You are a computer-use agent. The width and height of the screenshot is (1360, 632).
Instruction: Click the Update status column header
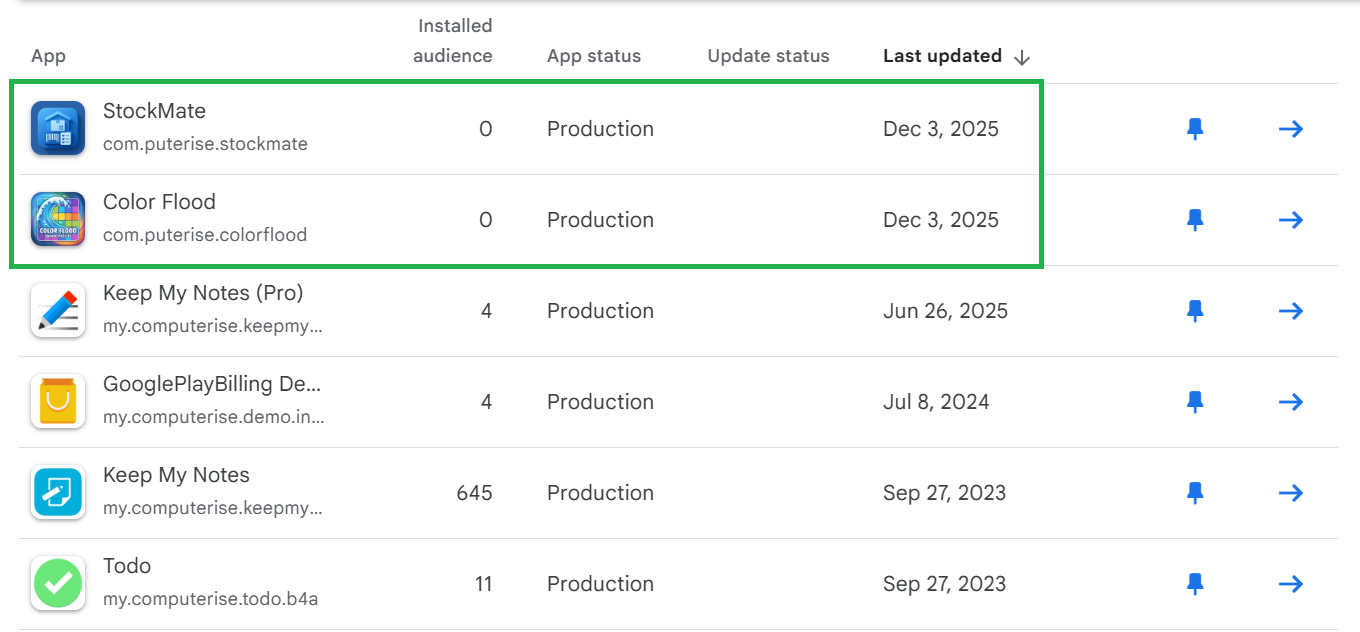click(x=768, y=56)
